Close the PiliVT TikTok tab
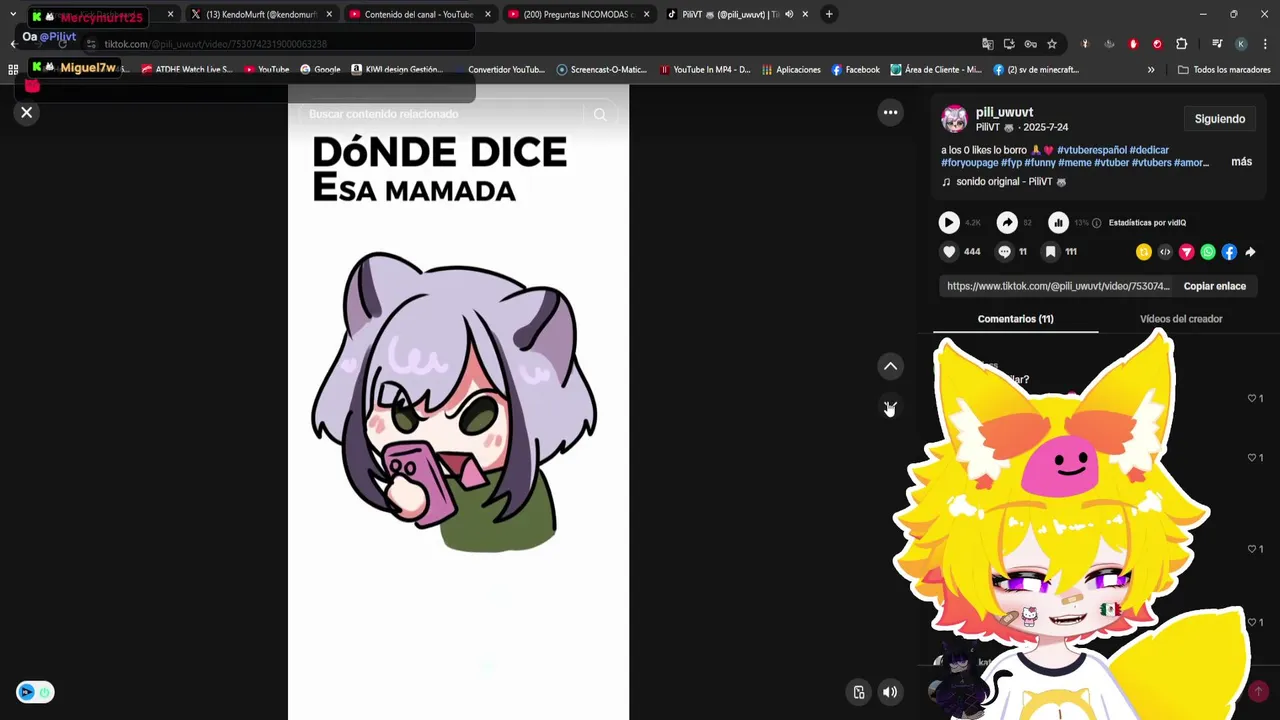Screen dimensions: 1280x720 tap(805, 15)
